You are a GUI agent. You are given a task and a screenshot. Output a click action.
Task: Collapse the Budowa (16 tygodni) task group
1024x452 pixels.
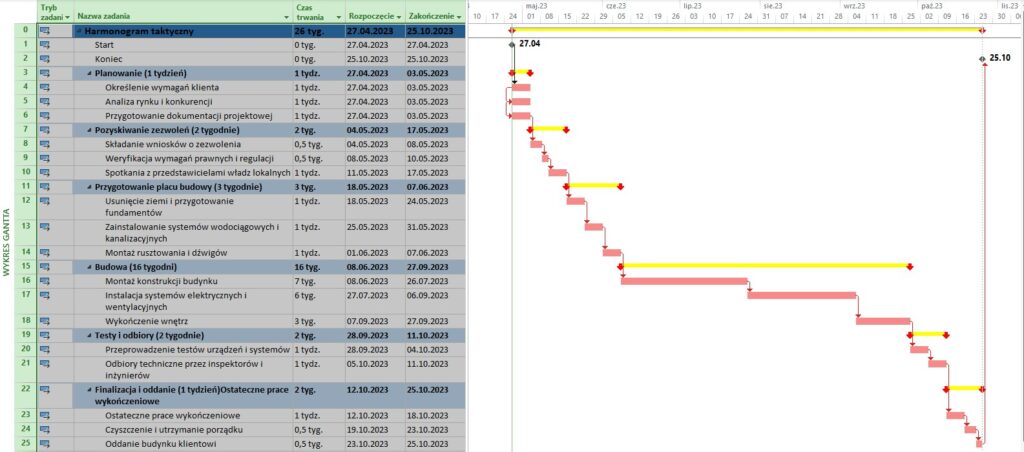coord(89,267)
